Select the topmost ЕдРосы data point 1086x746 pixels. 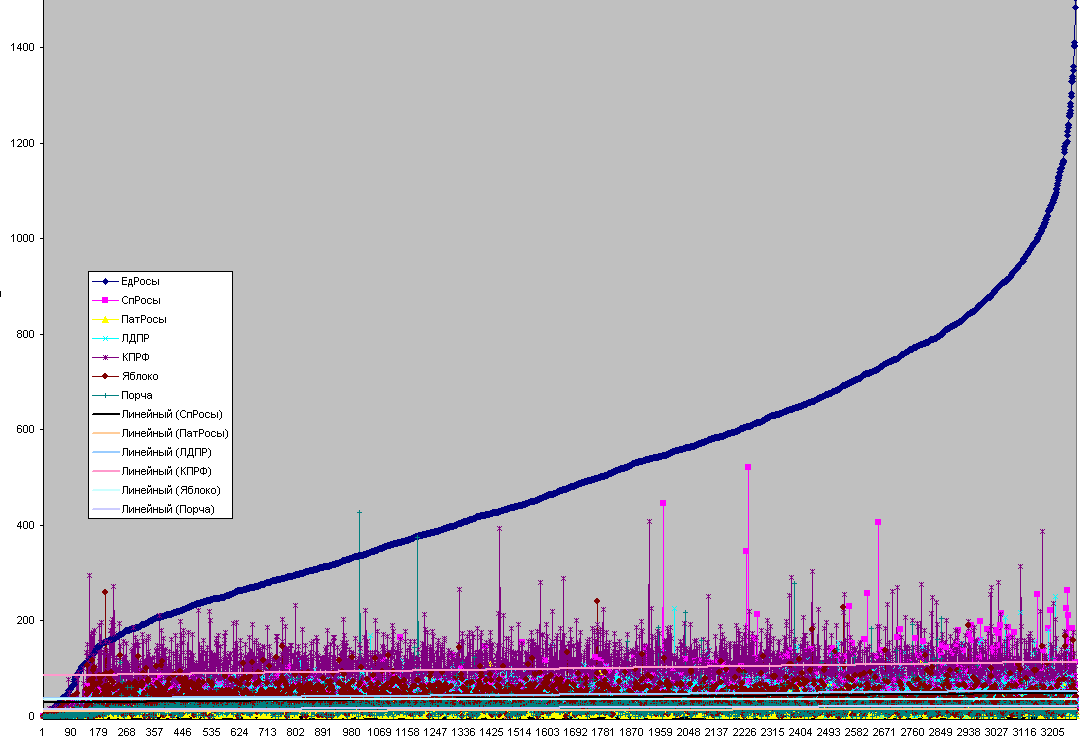click(x=1076, y=8)
